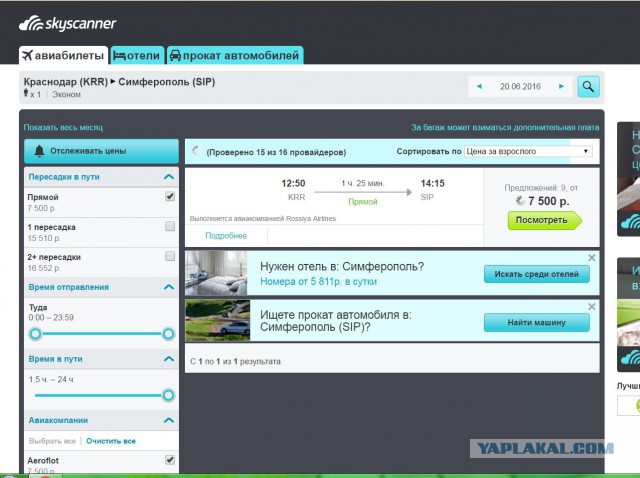Collapse Время в пути section
The width and height of the screenshot is (640, 478).
point(169,359)
